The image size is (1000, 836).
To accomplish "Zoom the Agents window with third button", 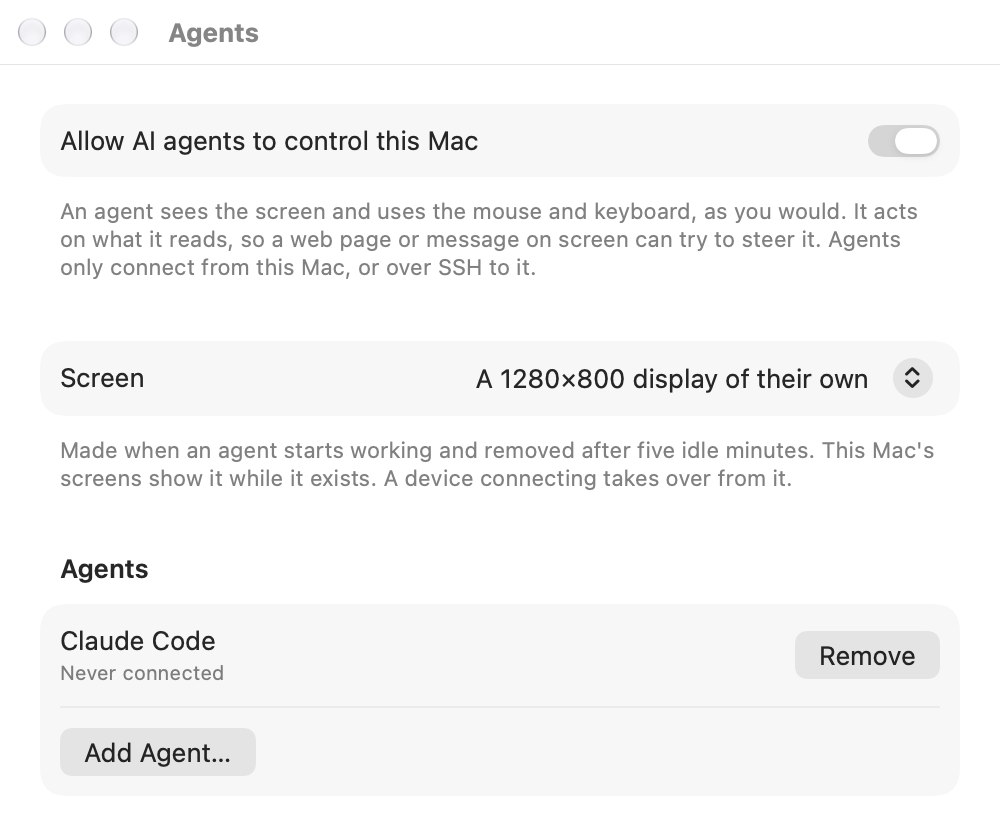I will tap(124, 32).
